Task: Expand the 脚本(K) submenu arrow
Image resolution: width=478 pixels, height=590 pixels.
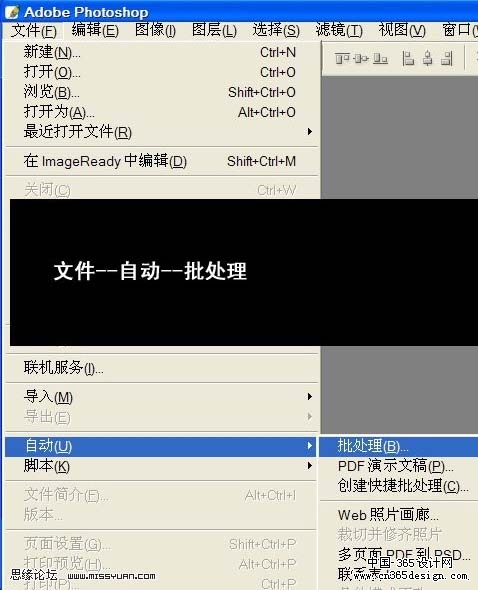Action: coord(309,465)
